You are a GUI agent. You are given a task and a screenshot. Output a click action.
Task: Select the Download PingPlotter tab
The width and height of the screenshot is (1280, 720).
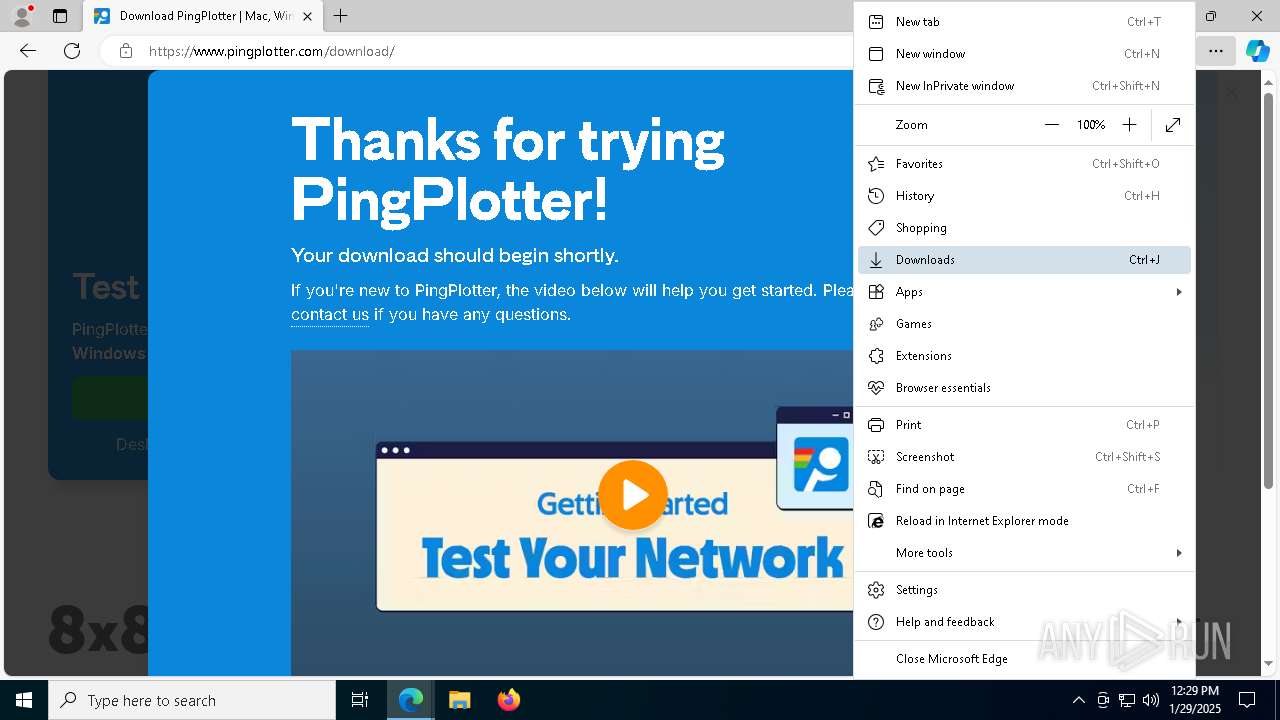(201, 16)
